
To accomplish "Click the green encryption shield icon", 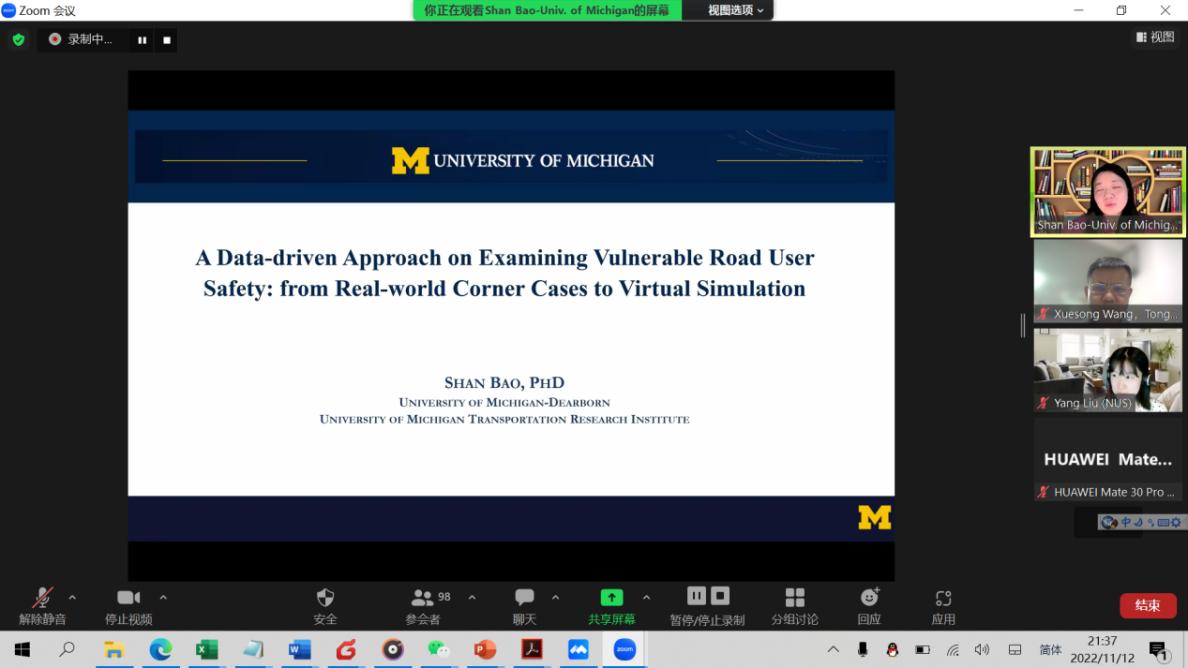I will (18, 40).
